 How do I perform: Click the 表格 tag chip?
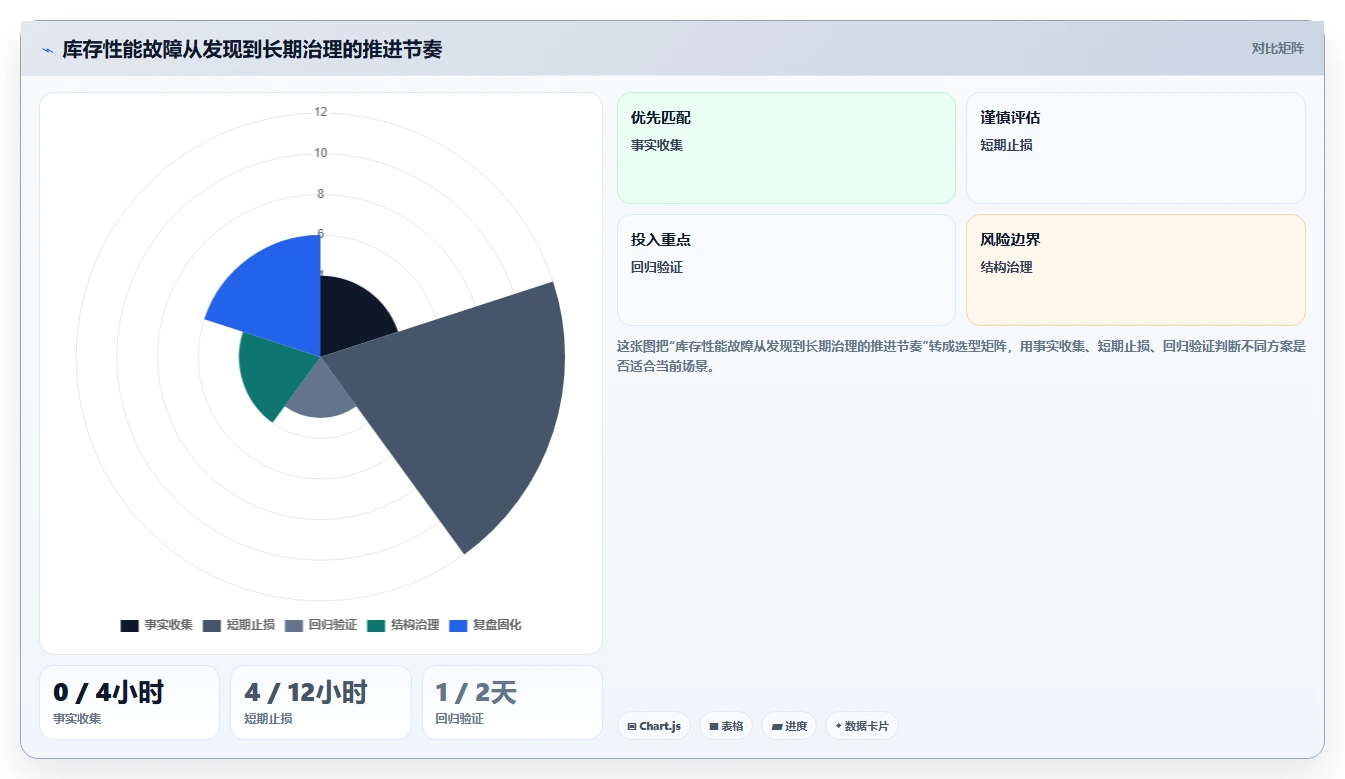[x=726, y=726]
